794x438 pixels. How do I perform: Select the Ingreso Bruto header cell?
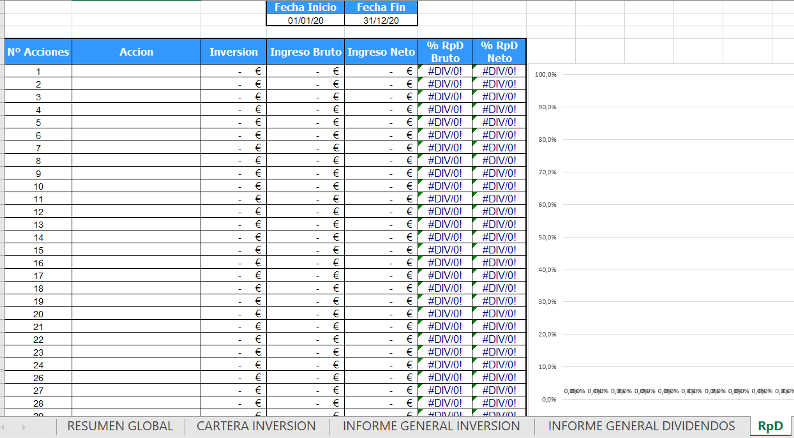(305, 52)
